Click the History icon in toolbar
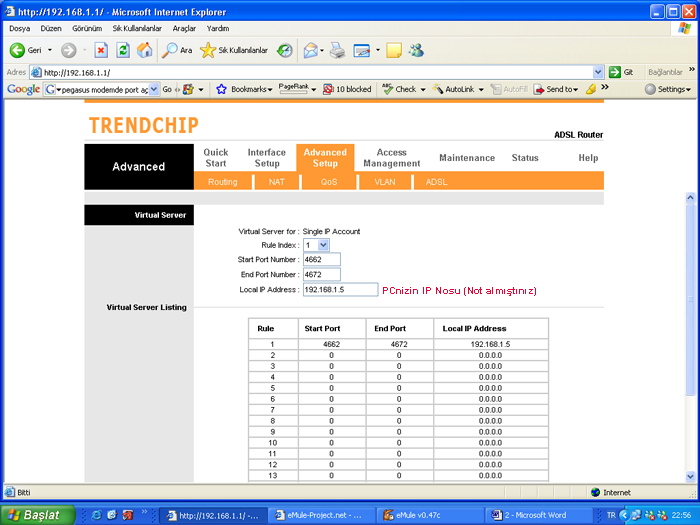 pos(284,50)
